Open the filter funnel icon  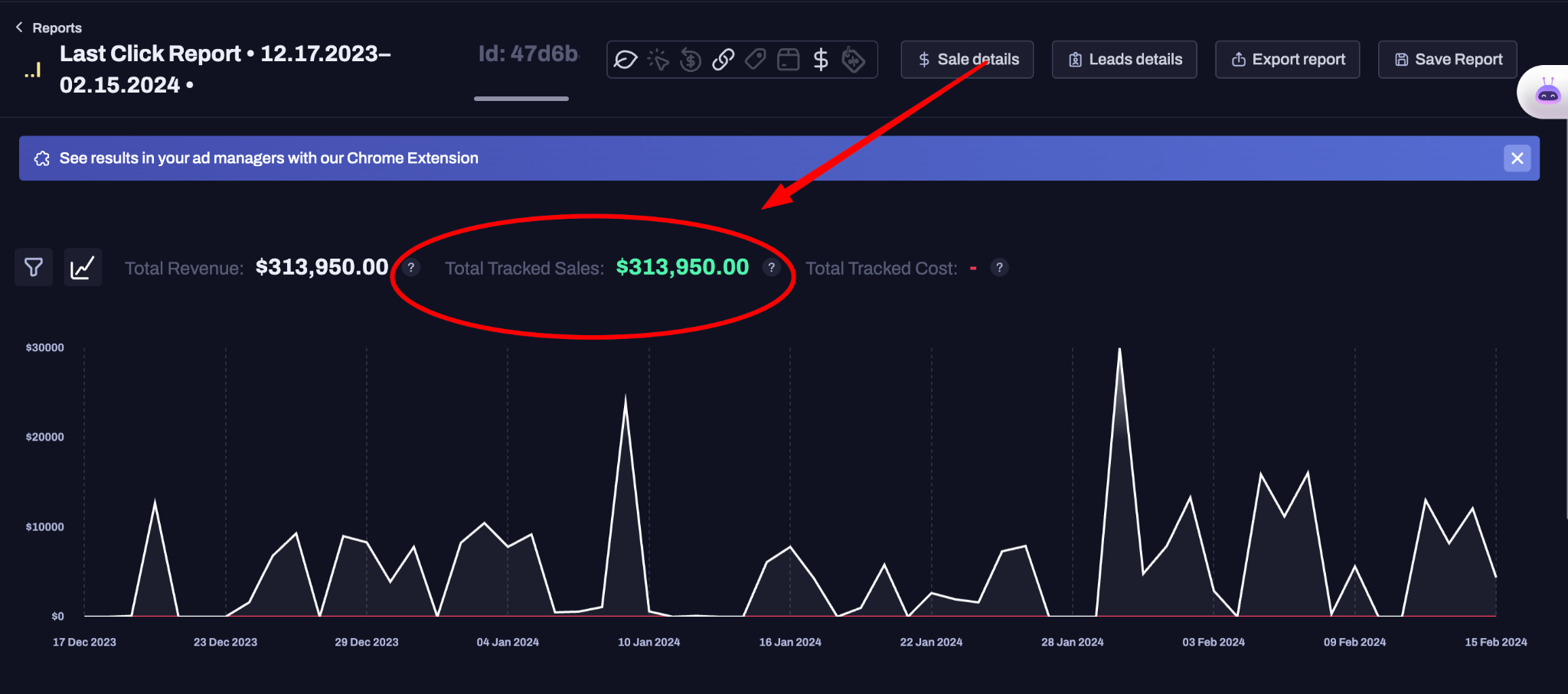tap(34, 267)
